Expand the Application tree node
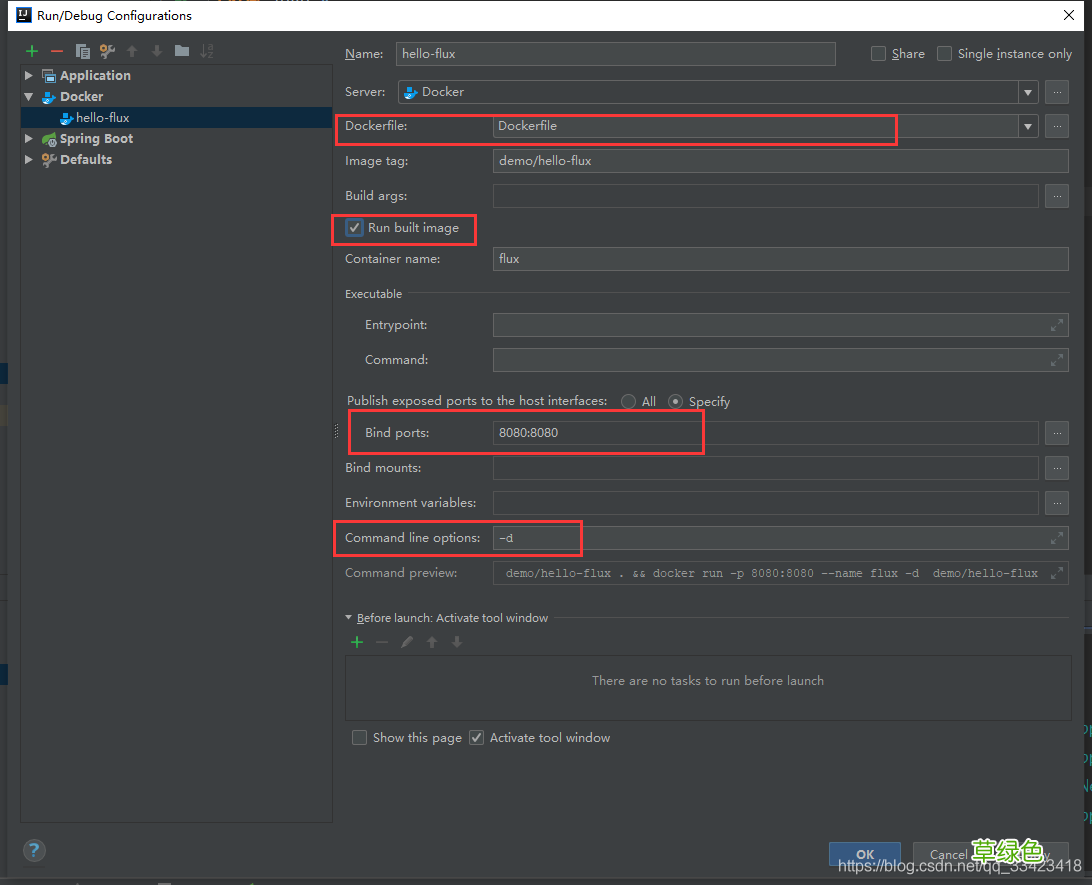1092x885 pixels. (29, 75)
